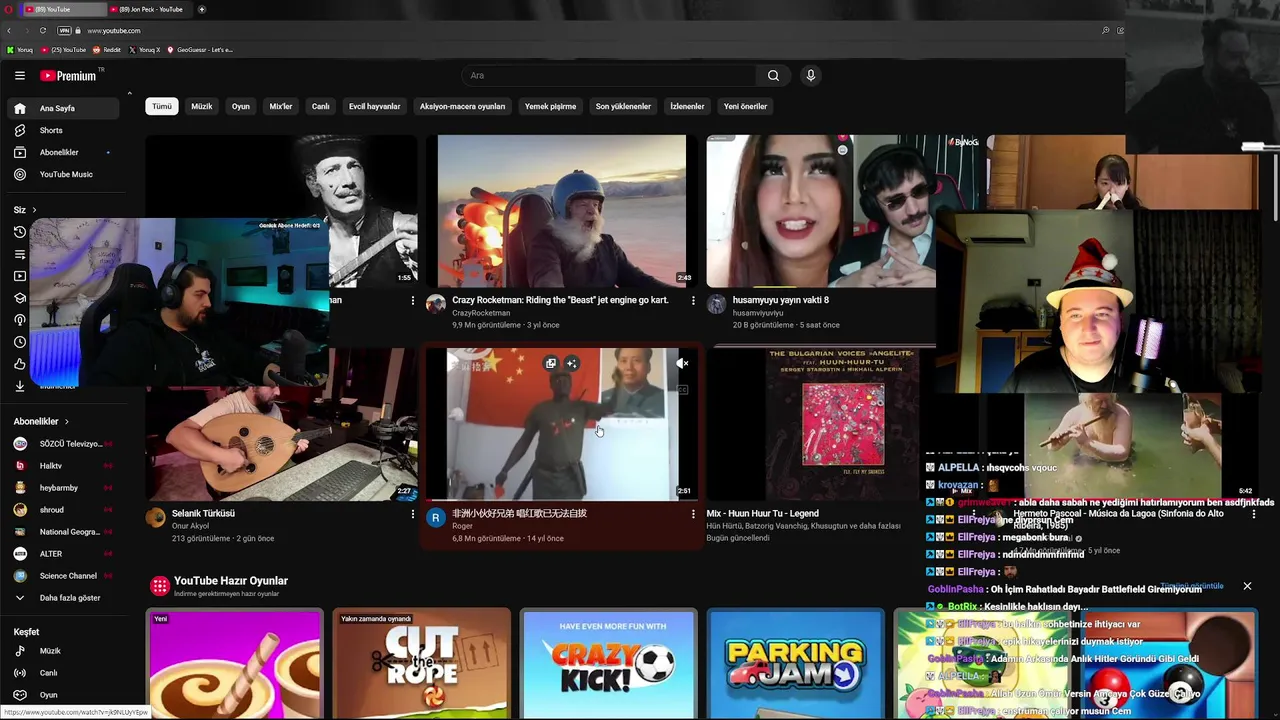Viewport: 1280px width, 720px height.
Task: Activate voice search microphone
Action: point(811,76)
